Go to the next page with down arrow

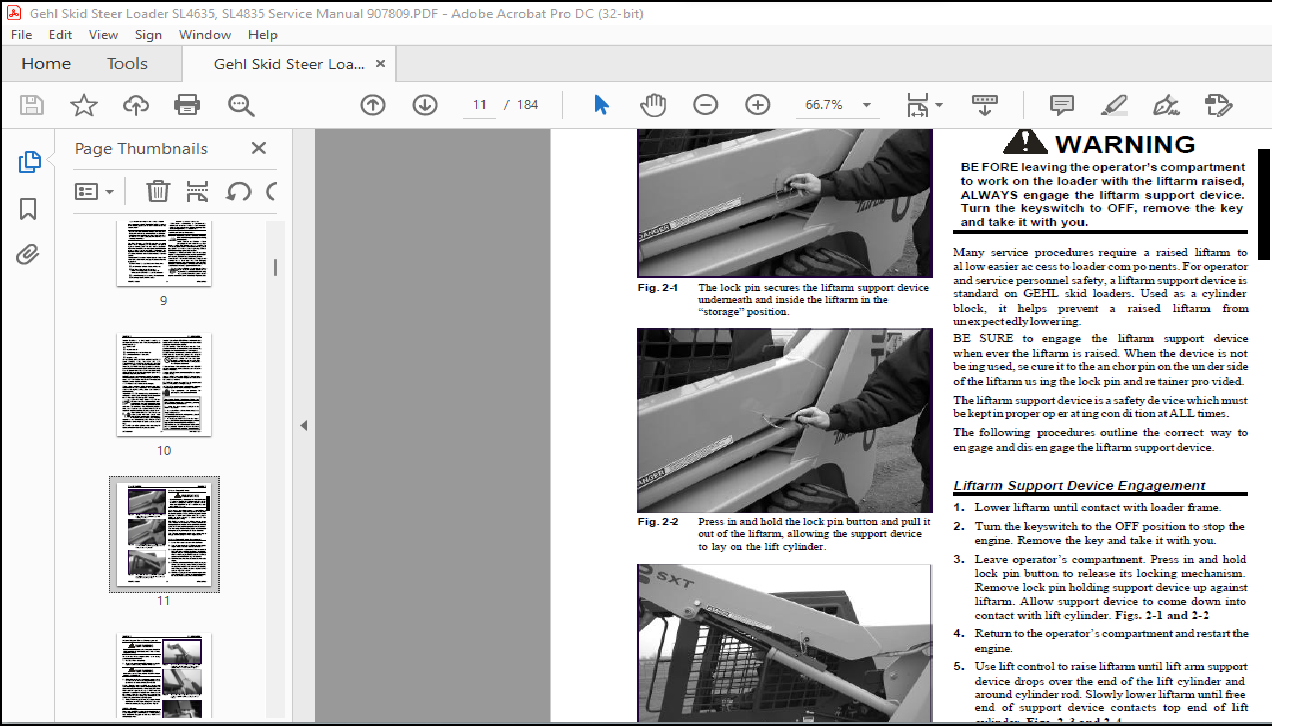click(425, 105)
